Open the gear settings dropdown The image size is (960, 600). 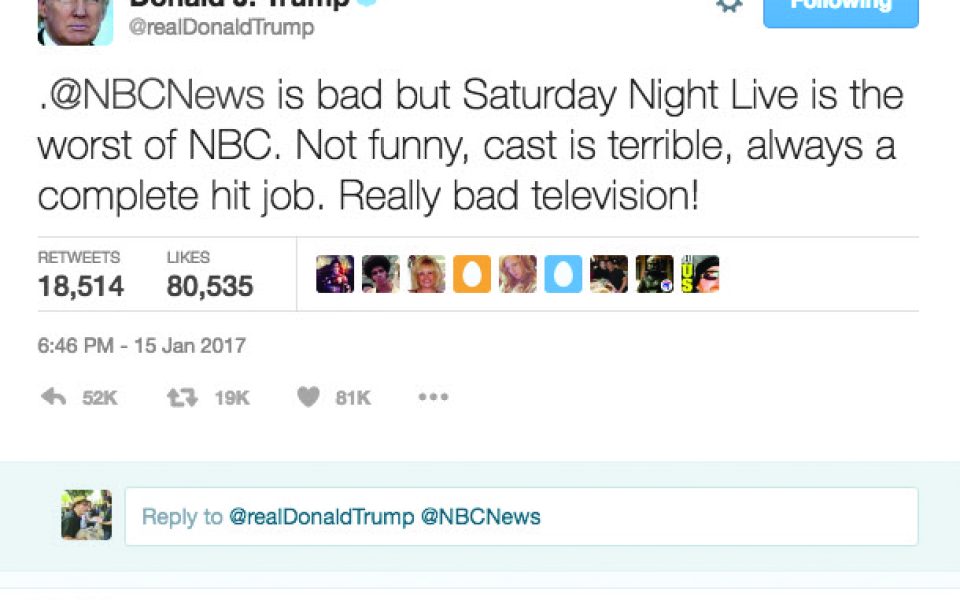point(730,6)
